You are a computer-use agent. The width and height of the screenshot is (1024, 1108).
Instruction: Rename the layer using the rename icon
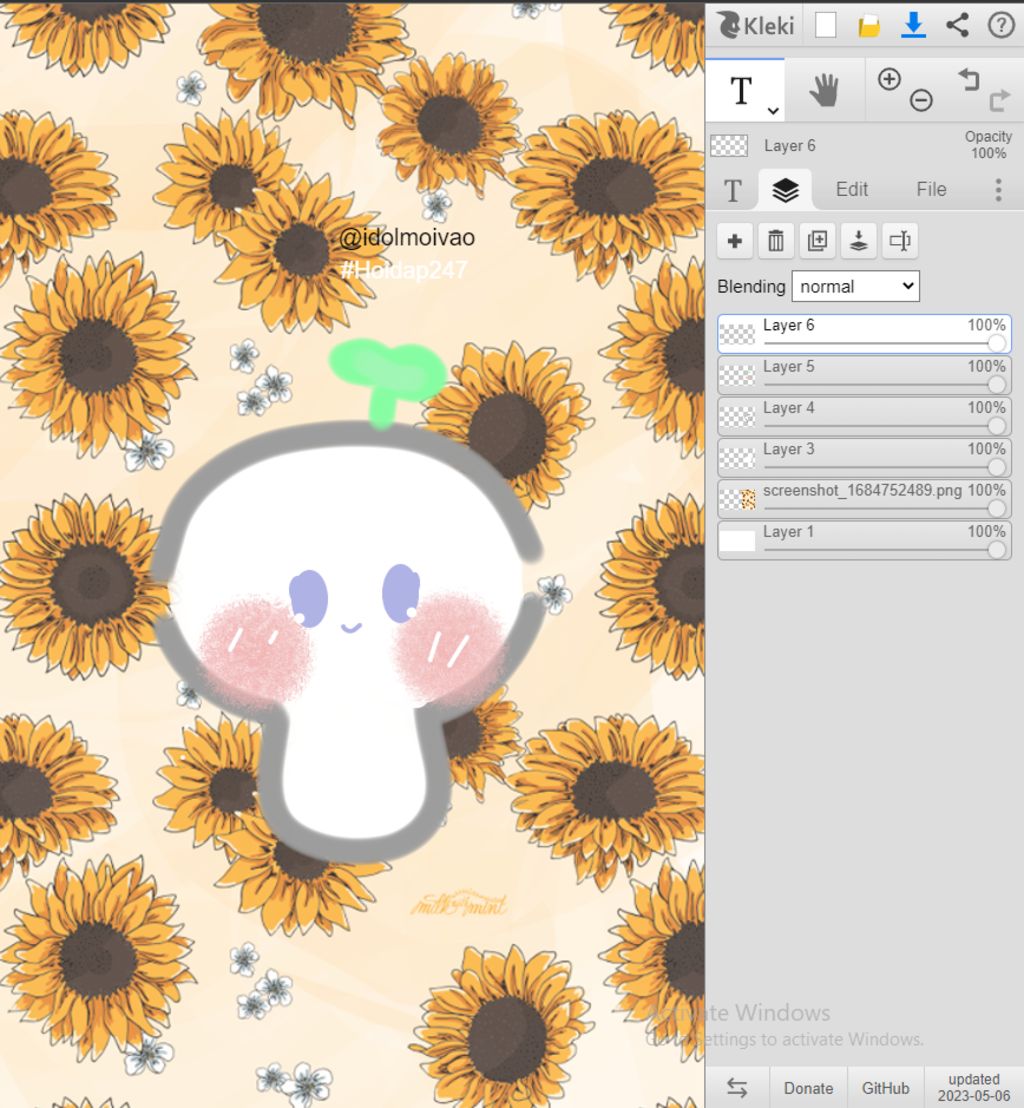tap(899, 241)
